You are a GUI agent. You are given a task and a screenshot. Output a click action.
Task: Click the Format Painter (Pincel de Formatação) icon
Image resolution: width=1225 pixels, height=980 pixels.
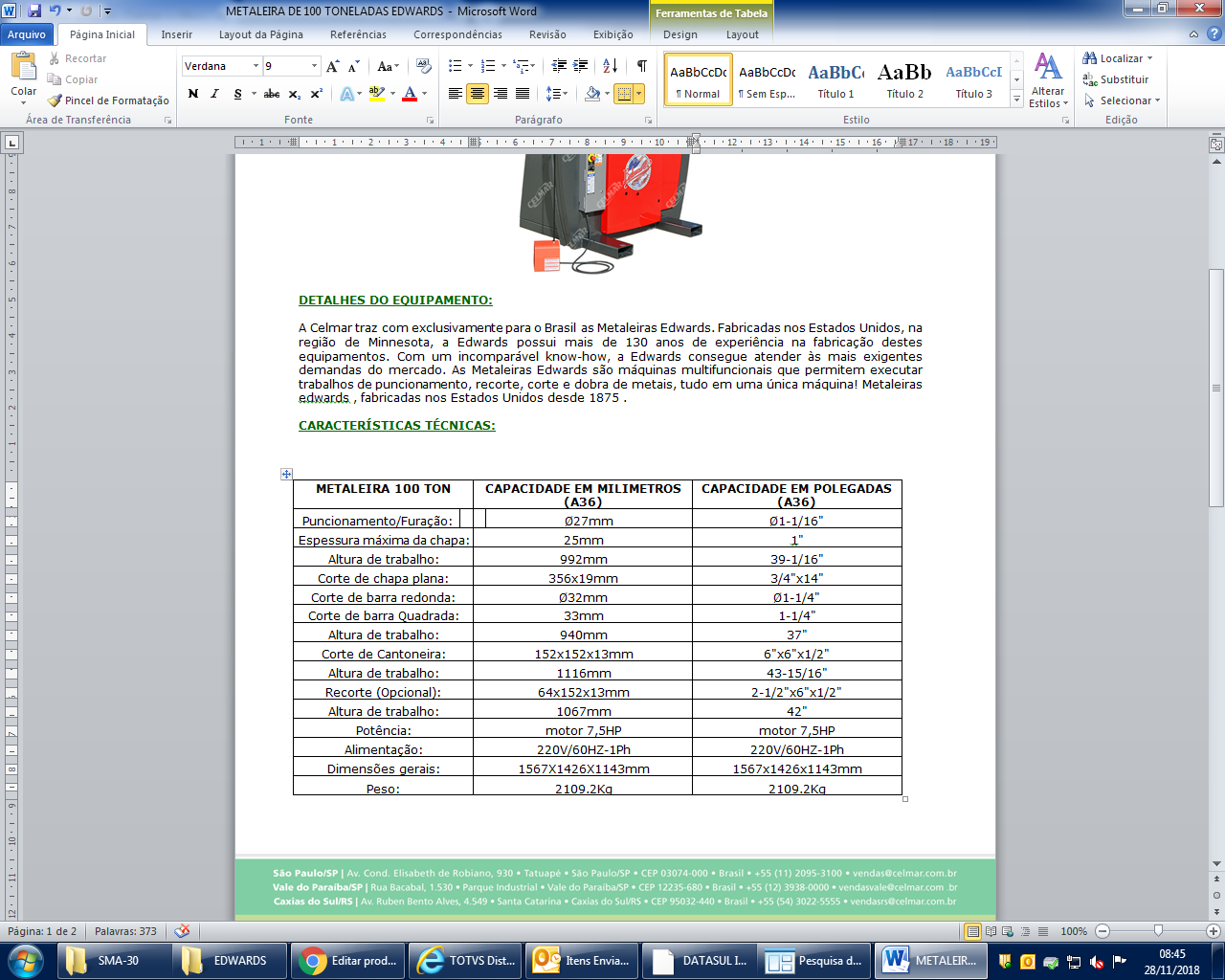[55, 100]
